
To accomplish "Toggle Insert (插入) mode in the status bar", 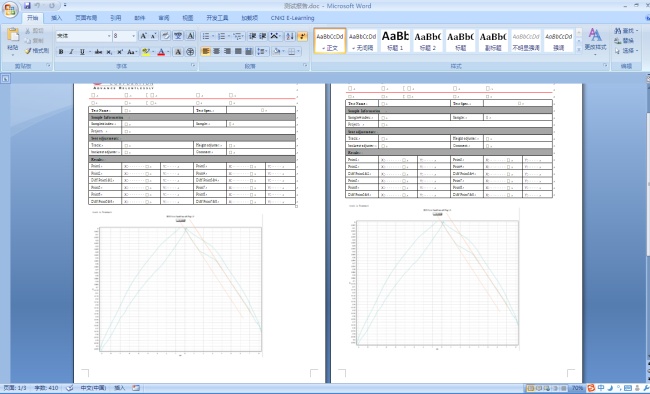I will (119, 388).
